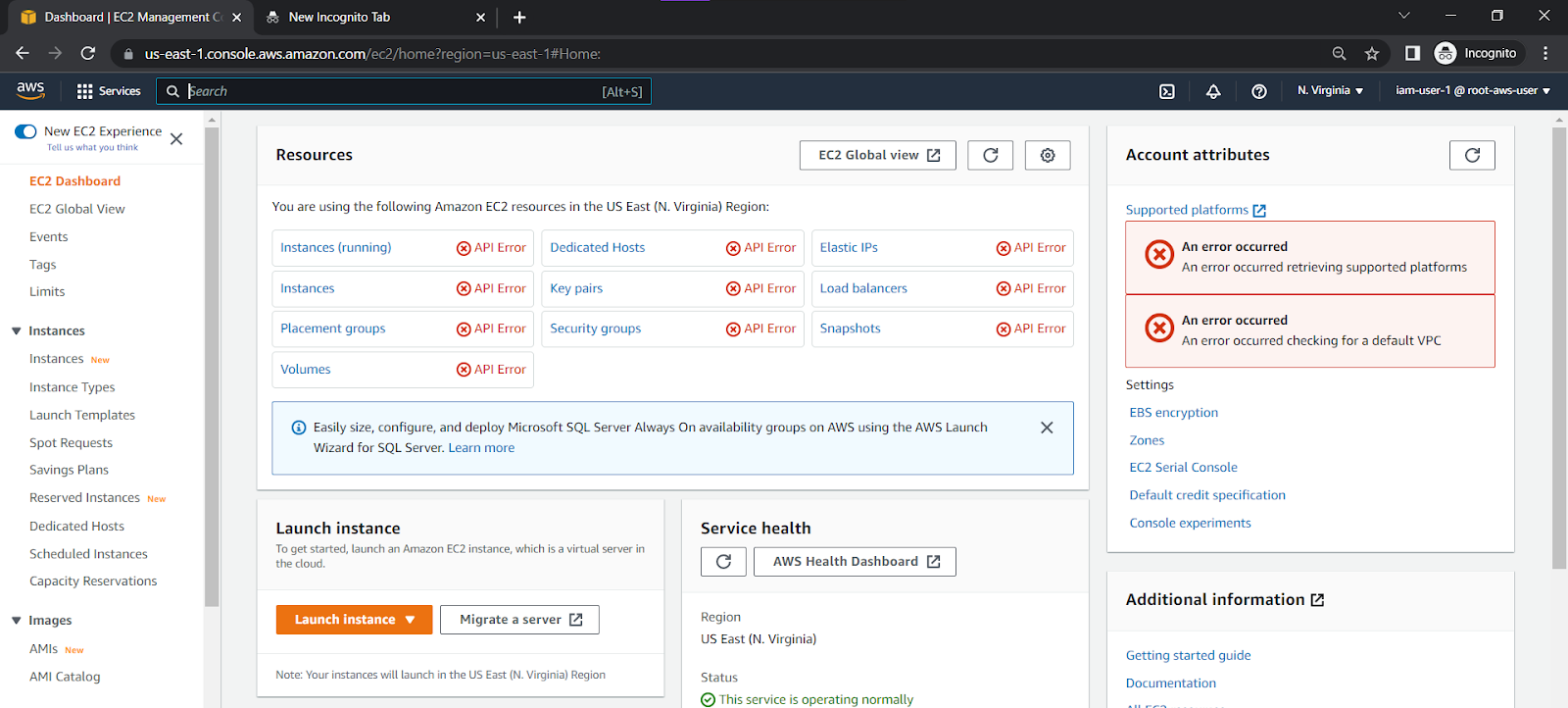The height and width of the screenshot is (708, 1568).
Task: Refresh the Service health panel
Action: pos(723,561)
